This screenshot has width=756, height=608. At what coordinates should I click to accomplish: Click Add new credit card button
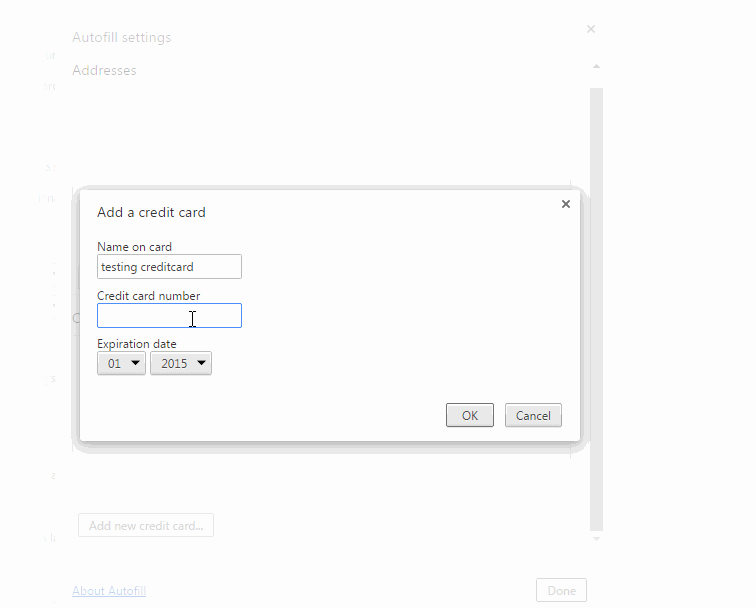pyautogui.click(x=146, y=525)
